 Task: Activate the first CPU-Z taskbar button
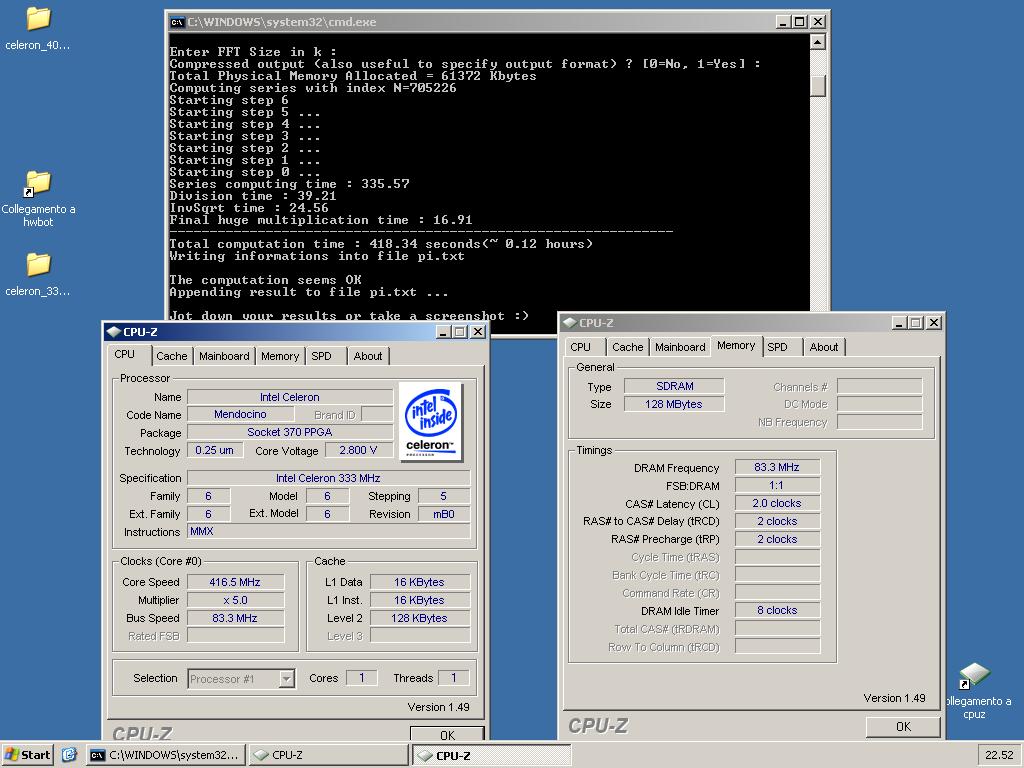tap(328, 755)
